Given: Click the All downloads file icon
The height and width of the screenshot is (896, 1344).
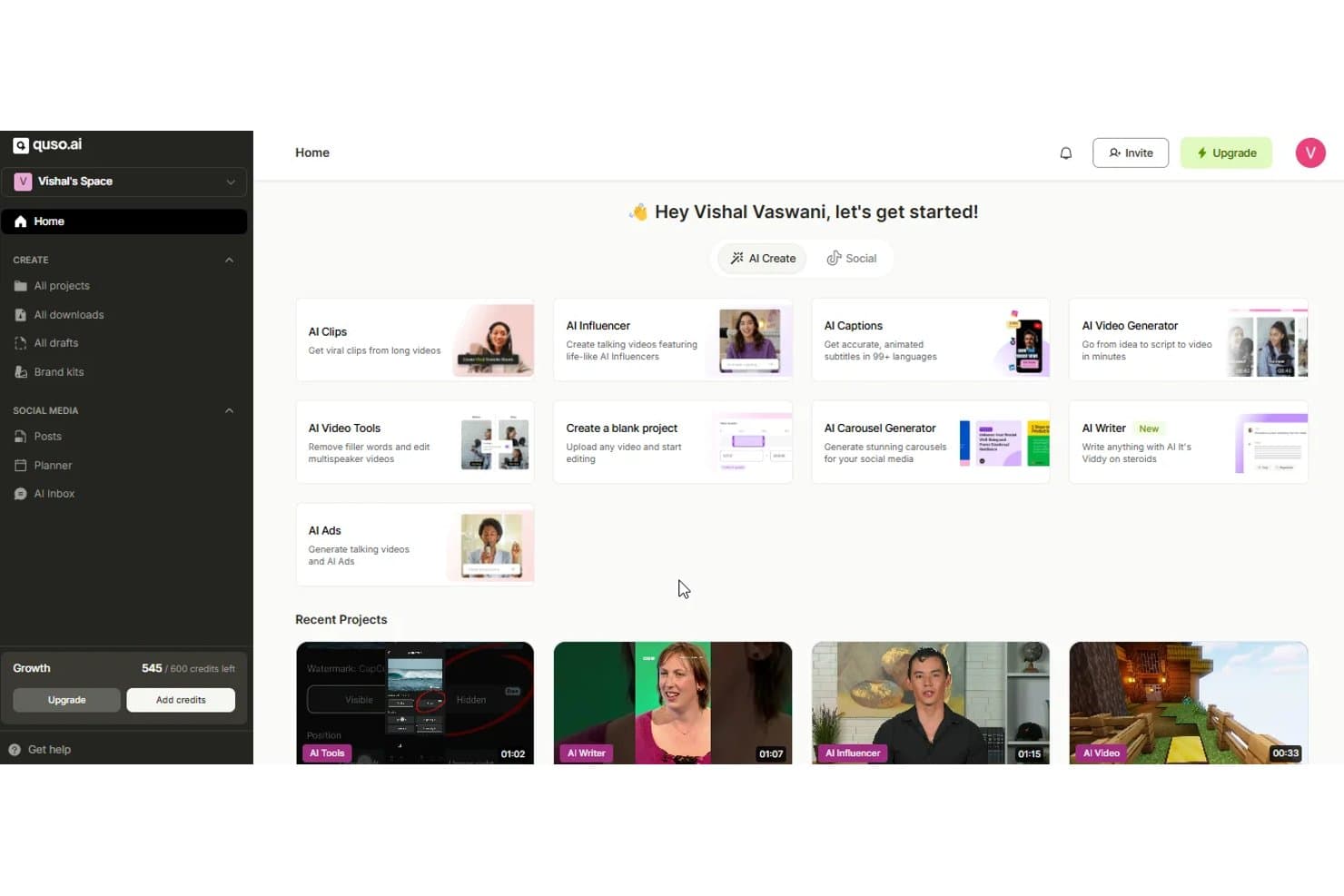Looking at the screenshot, I should click(x=21, y=315).
